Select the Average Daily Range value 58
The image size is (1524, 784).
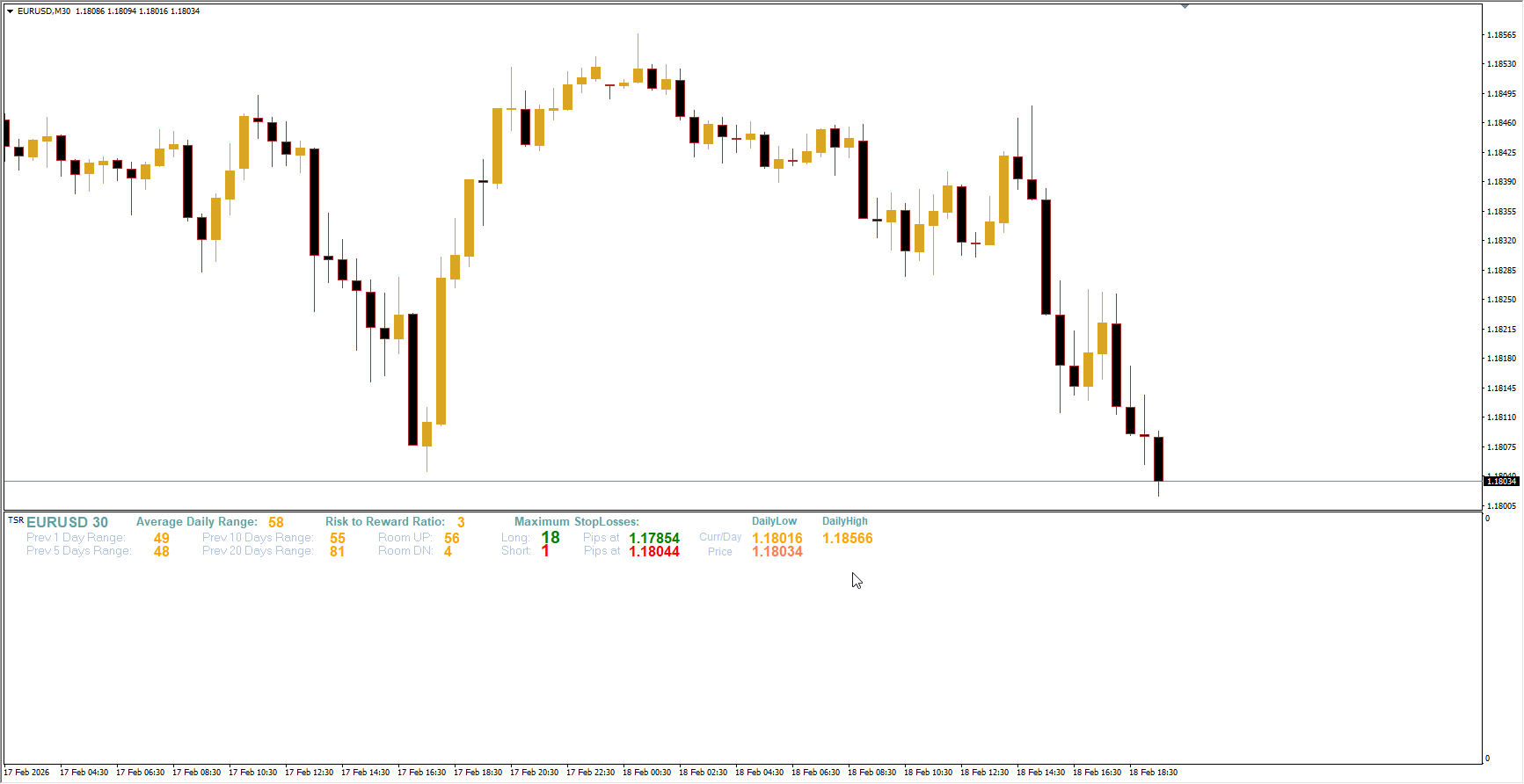point(276,522)
